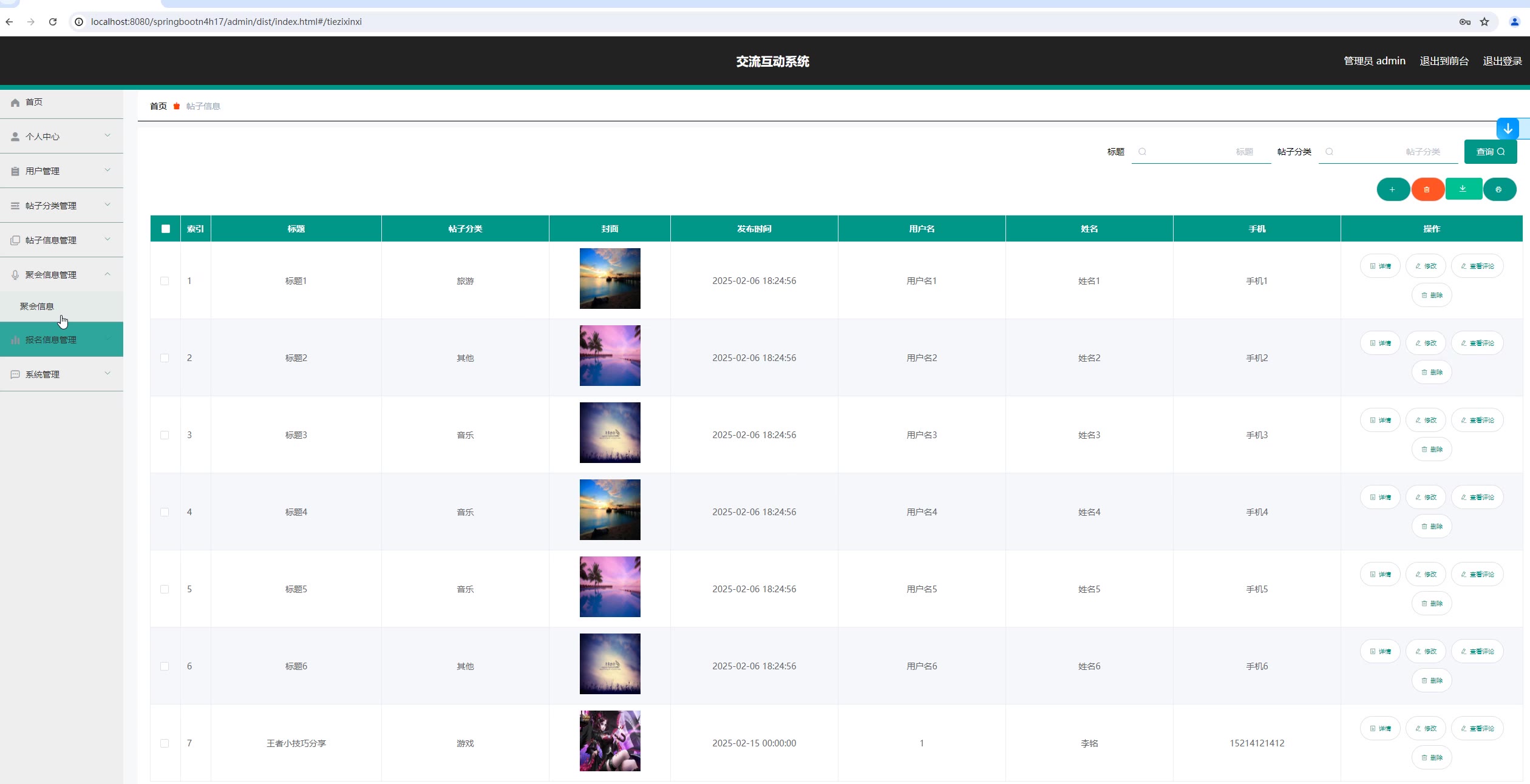Image resolution: width=1530 pixels, height=784 pixels.
Task: Click the orange trash batch delete button
Action: pyautogui.click(x=1427, y=189)
